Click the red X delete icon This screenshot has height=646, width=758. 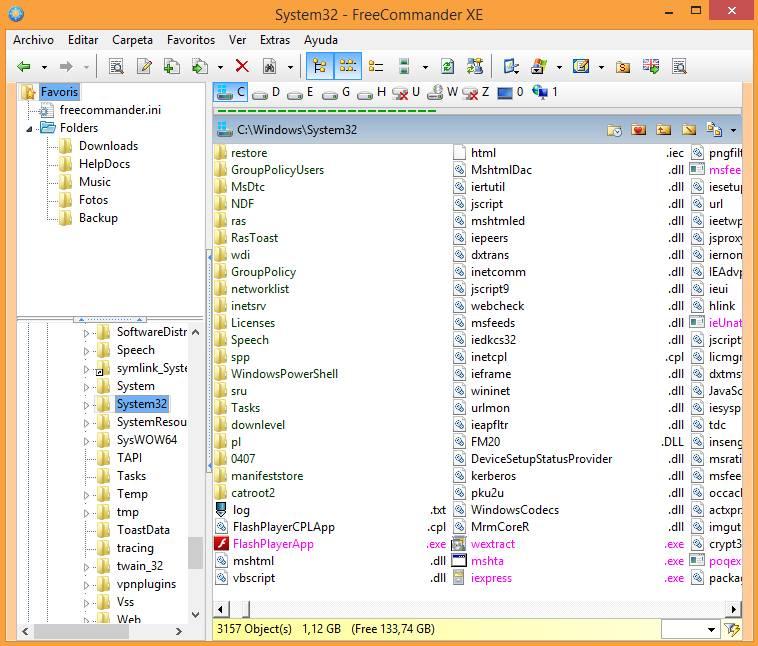tap(242, 66)
